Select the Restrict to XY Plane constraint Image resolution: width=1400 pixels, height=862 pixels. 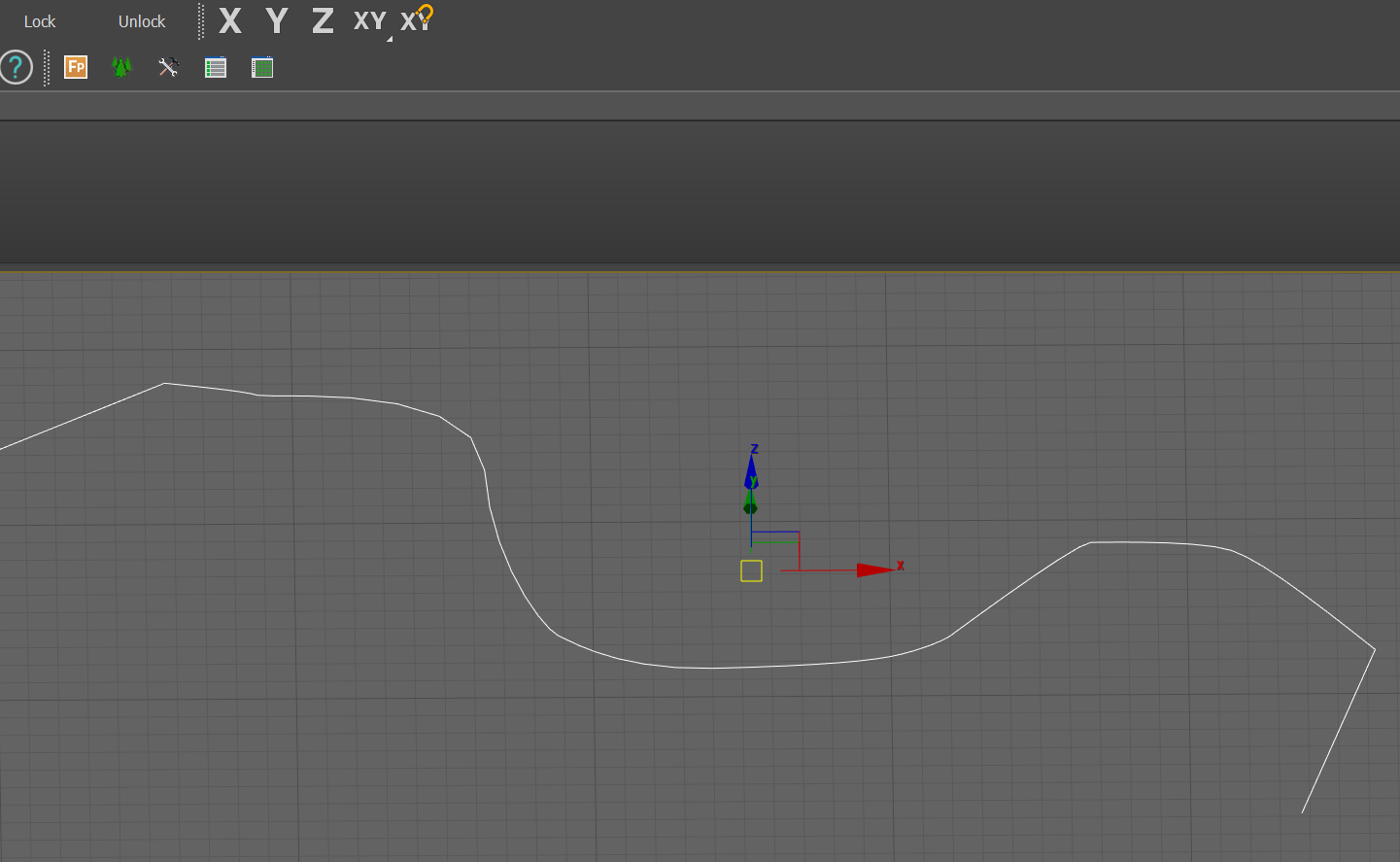click(x=369, y=20)
